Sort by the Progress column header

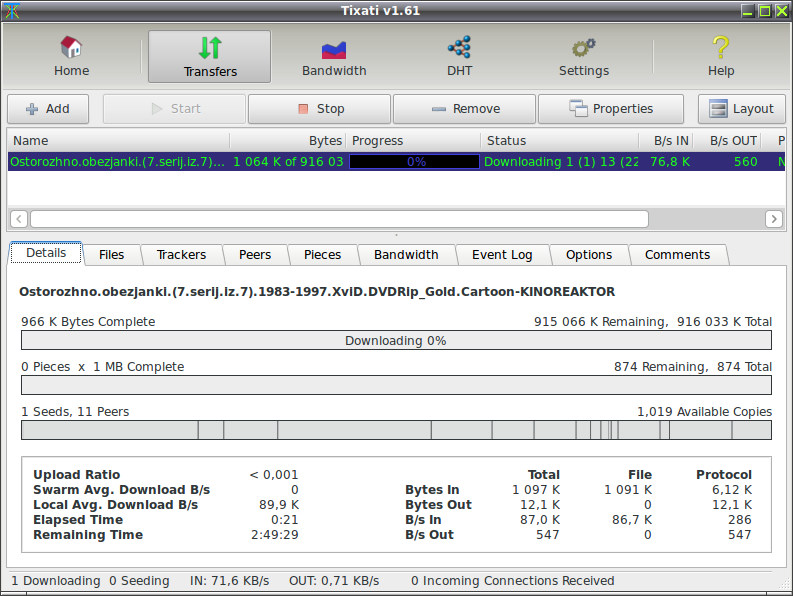pyautogui.click(x=414, y=141)
